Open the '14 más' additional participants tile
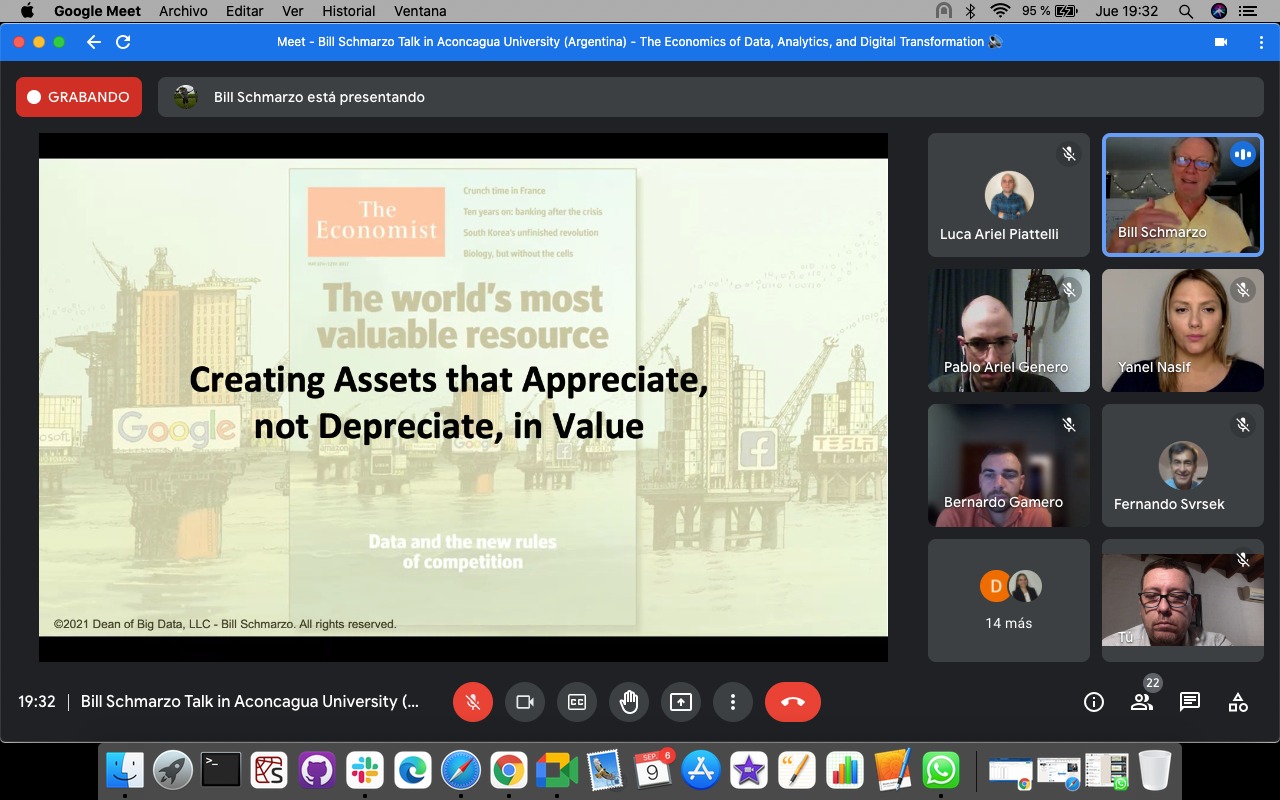The image size is (1280, 800). pos(1009,600)
